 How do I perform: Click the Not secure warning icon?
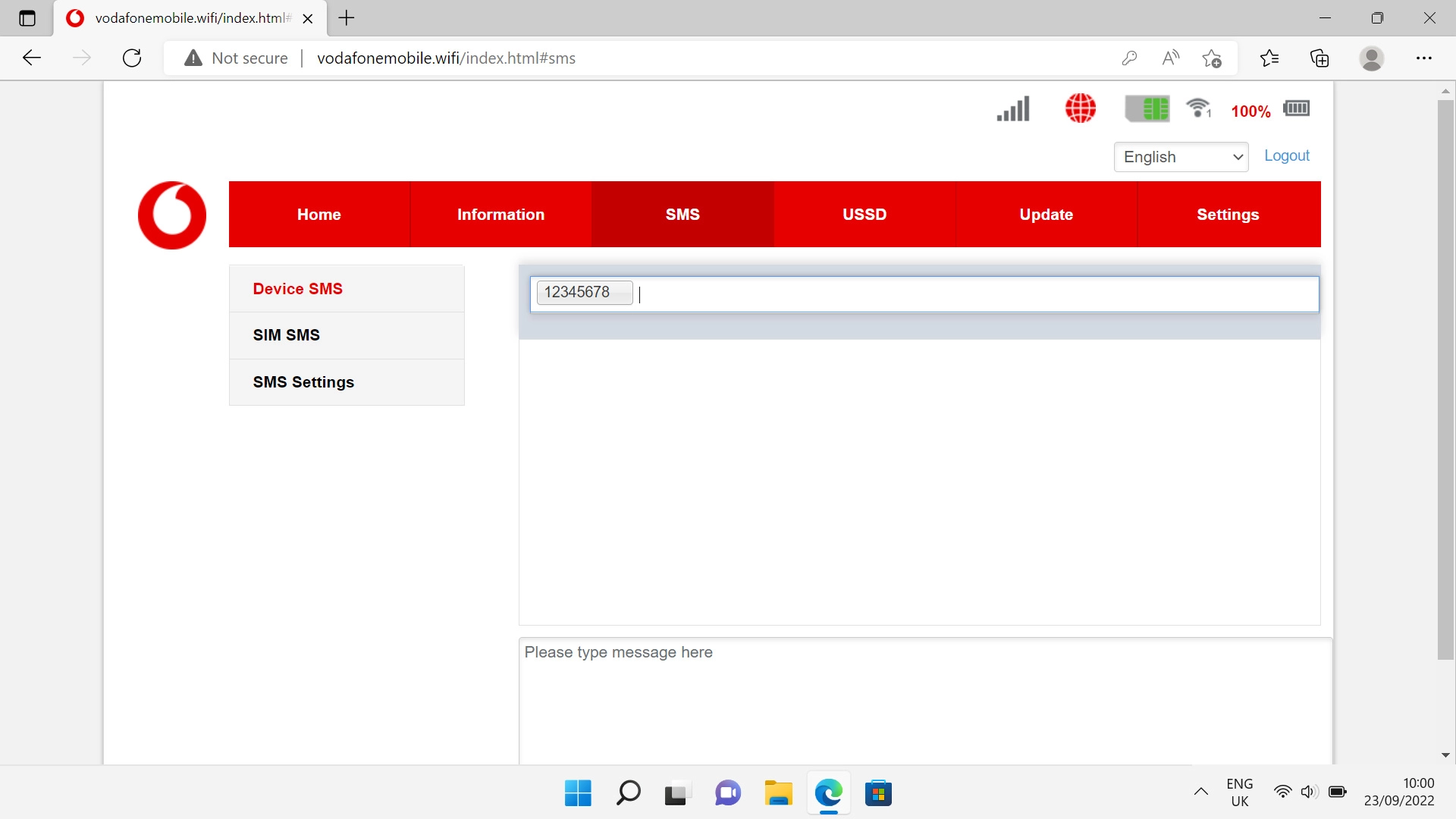[193, 58]
